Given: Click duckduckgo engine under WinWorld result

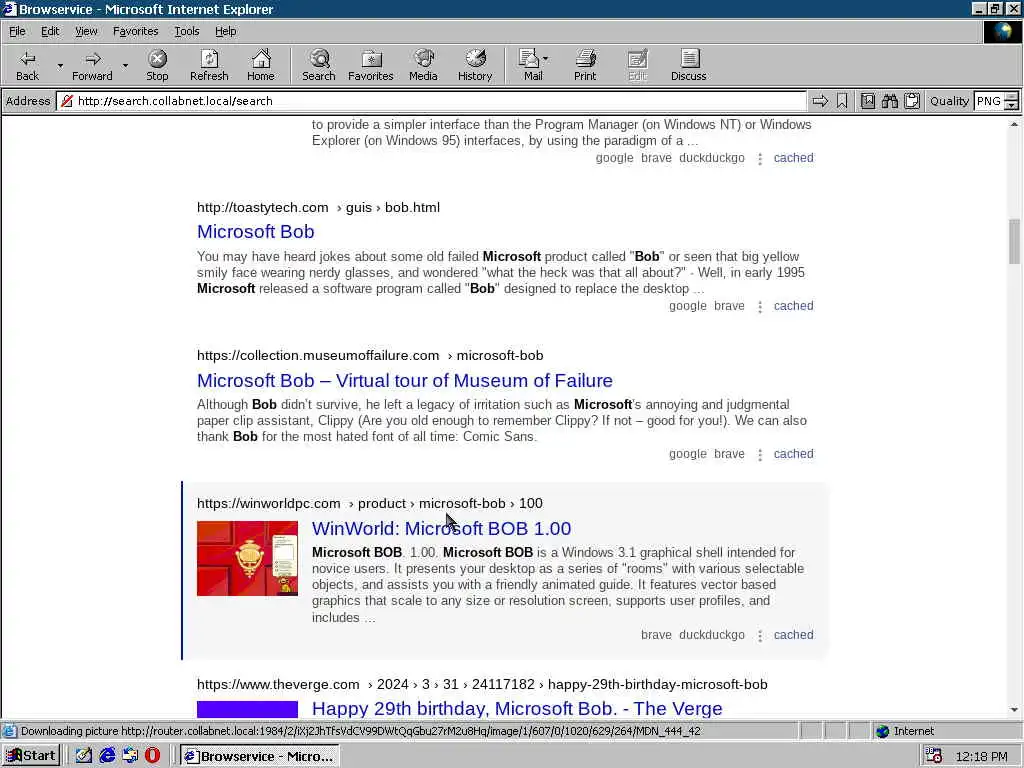Looking at the screenshot, I should 712,635.
